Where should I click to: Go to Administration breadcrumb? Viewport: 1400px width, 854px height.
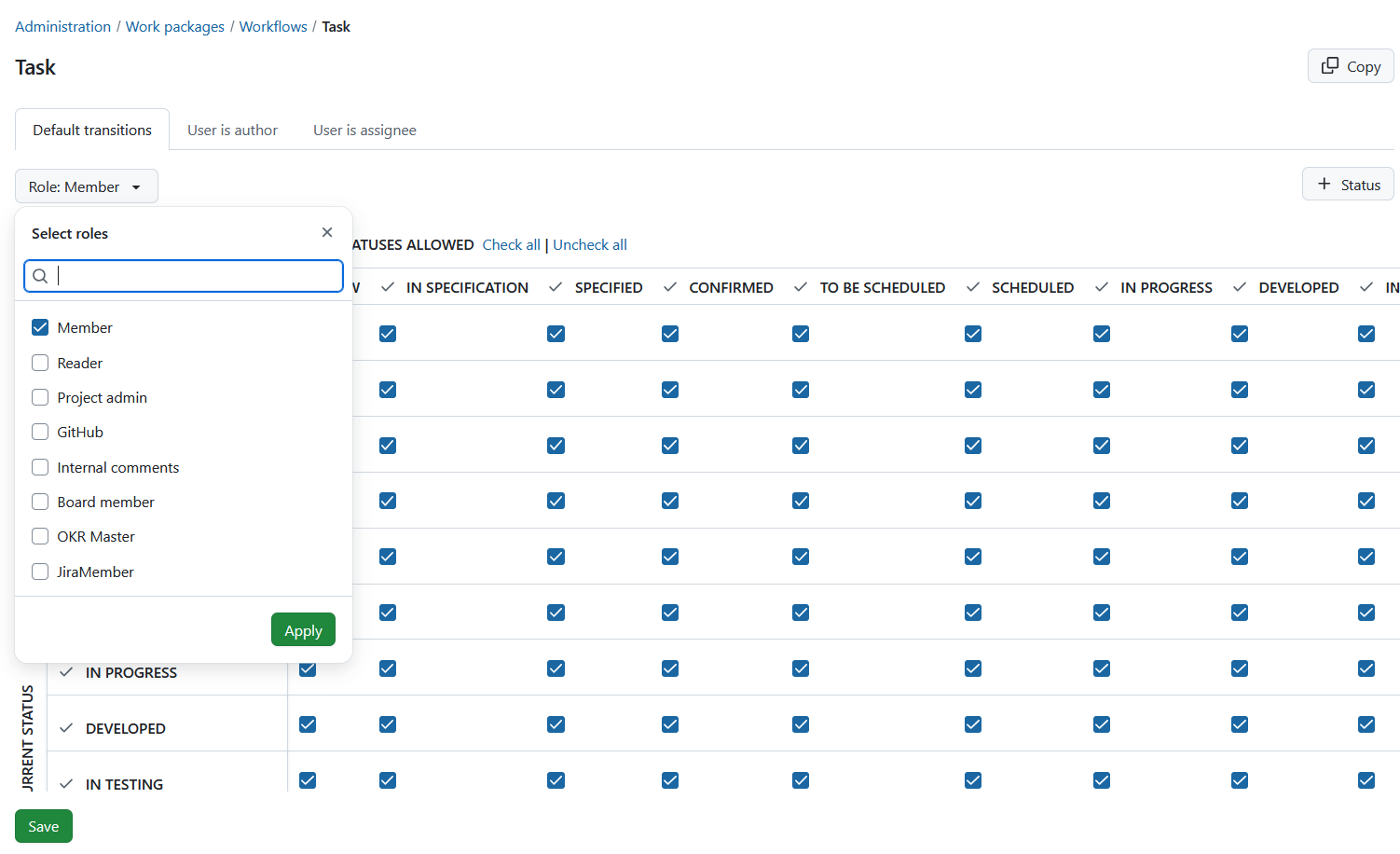pyautogui.click(x=62, y=26)
